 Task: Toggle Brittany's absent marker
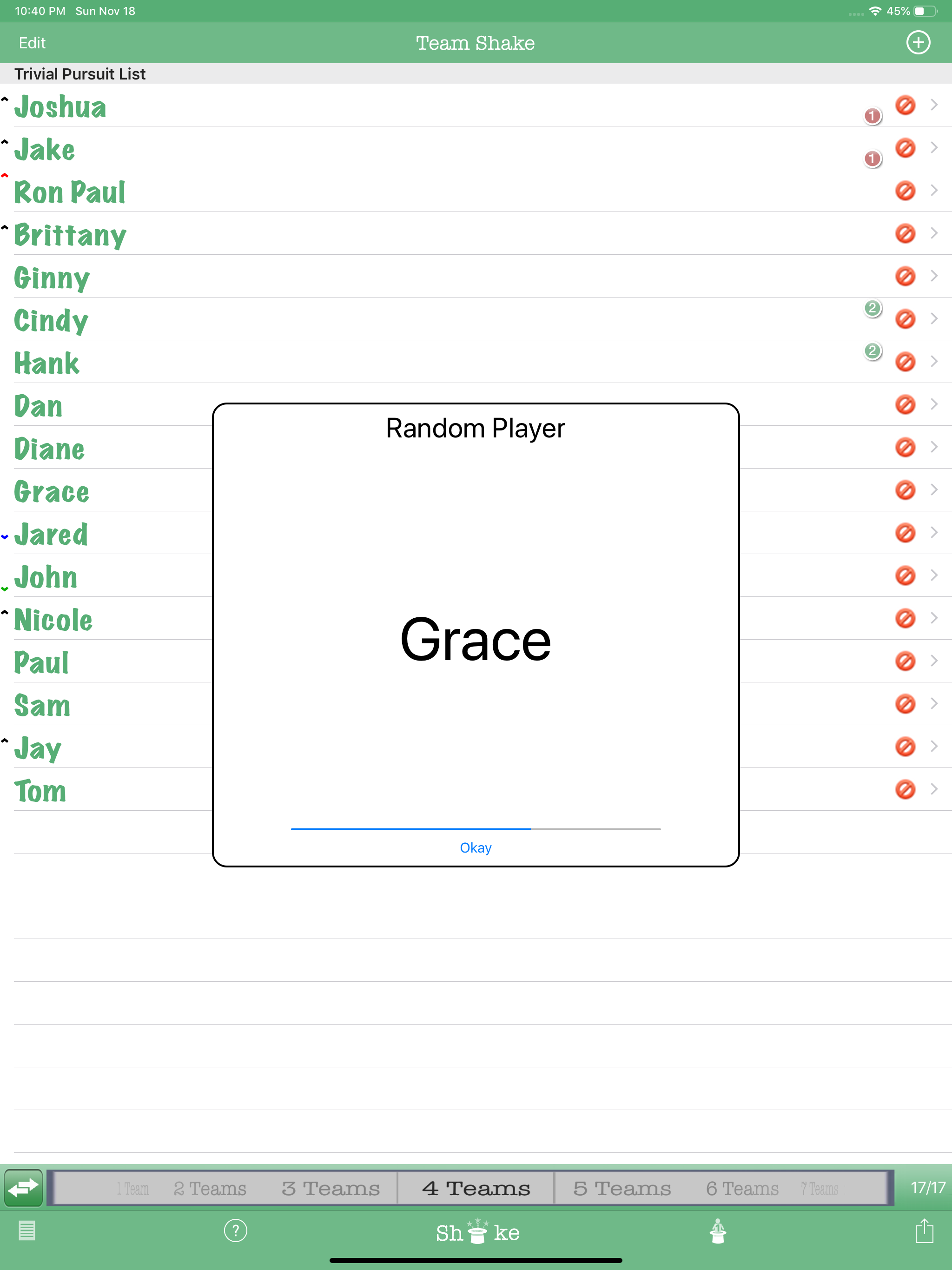(x=905, y=233)
